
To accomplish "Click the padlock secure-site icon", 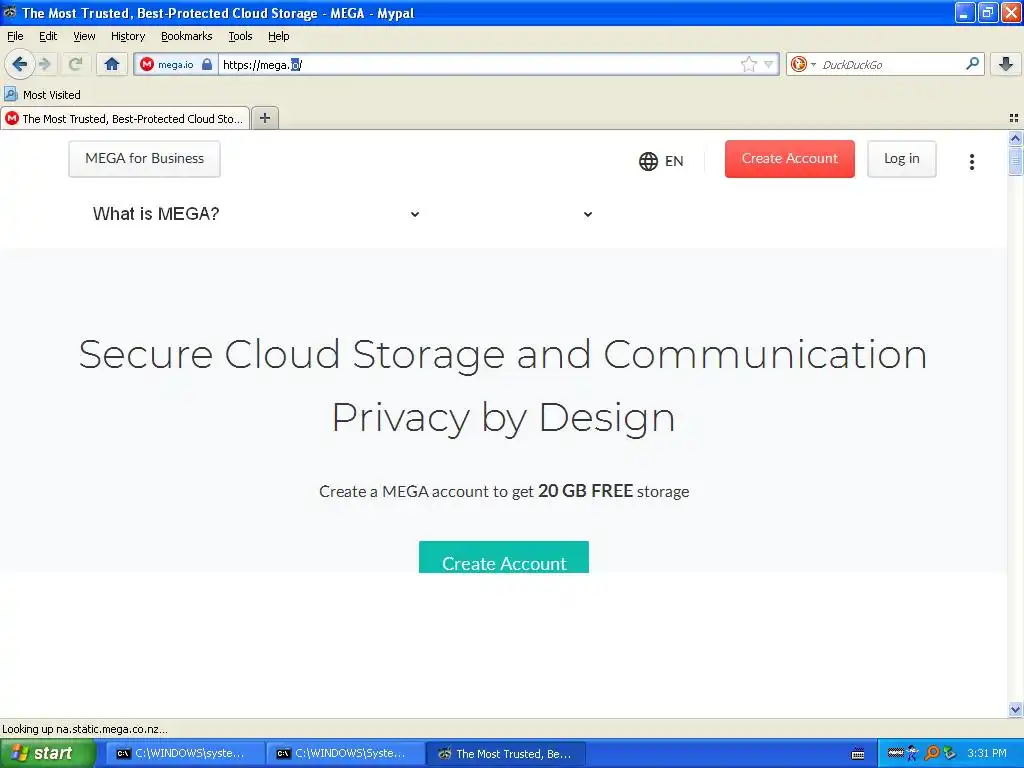I will (x=207, y=64).
